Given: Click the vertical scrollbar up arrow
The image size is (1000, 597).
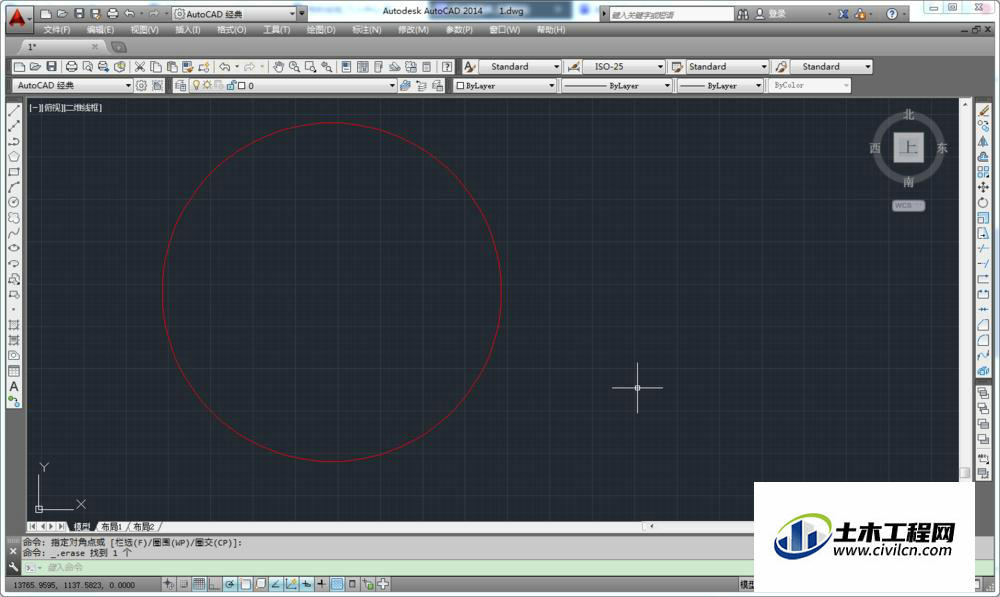Looking at the screenshot, I should (965, 103).
